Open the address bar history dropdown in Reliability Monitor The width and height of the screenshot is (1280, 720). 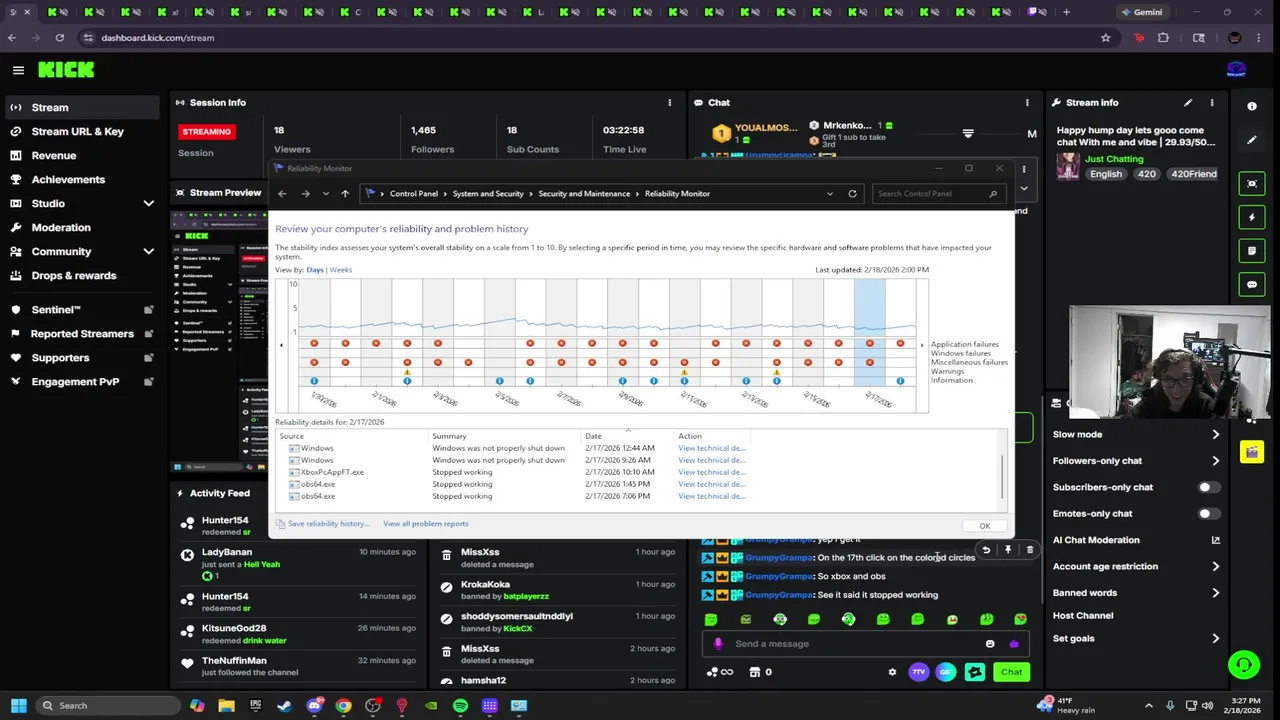click(x=829, y=194)
